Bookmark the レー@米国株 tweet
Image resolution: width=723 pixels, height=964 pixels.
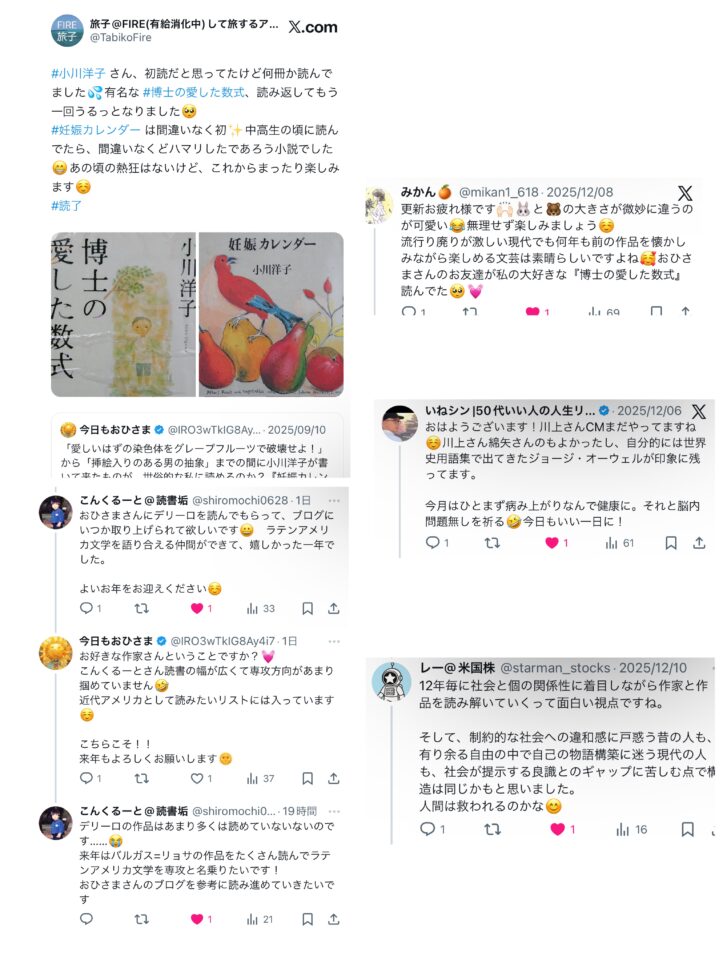click(x=687, y=829)
